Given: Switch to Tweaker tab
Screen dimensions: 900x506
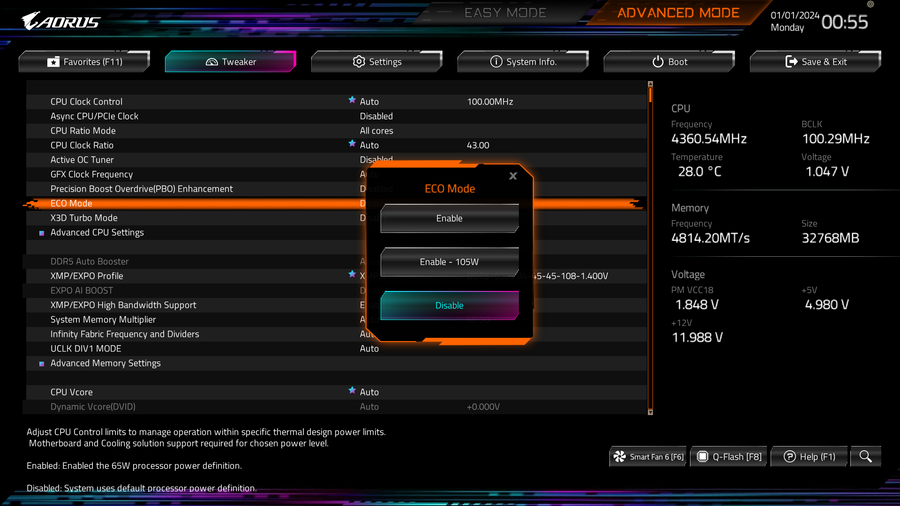Looking at the screenshot, I should [231, 61].
